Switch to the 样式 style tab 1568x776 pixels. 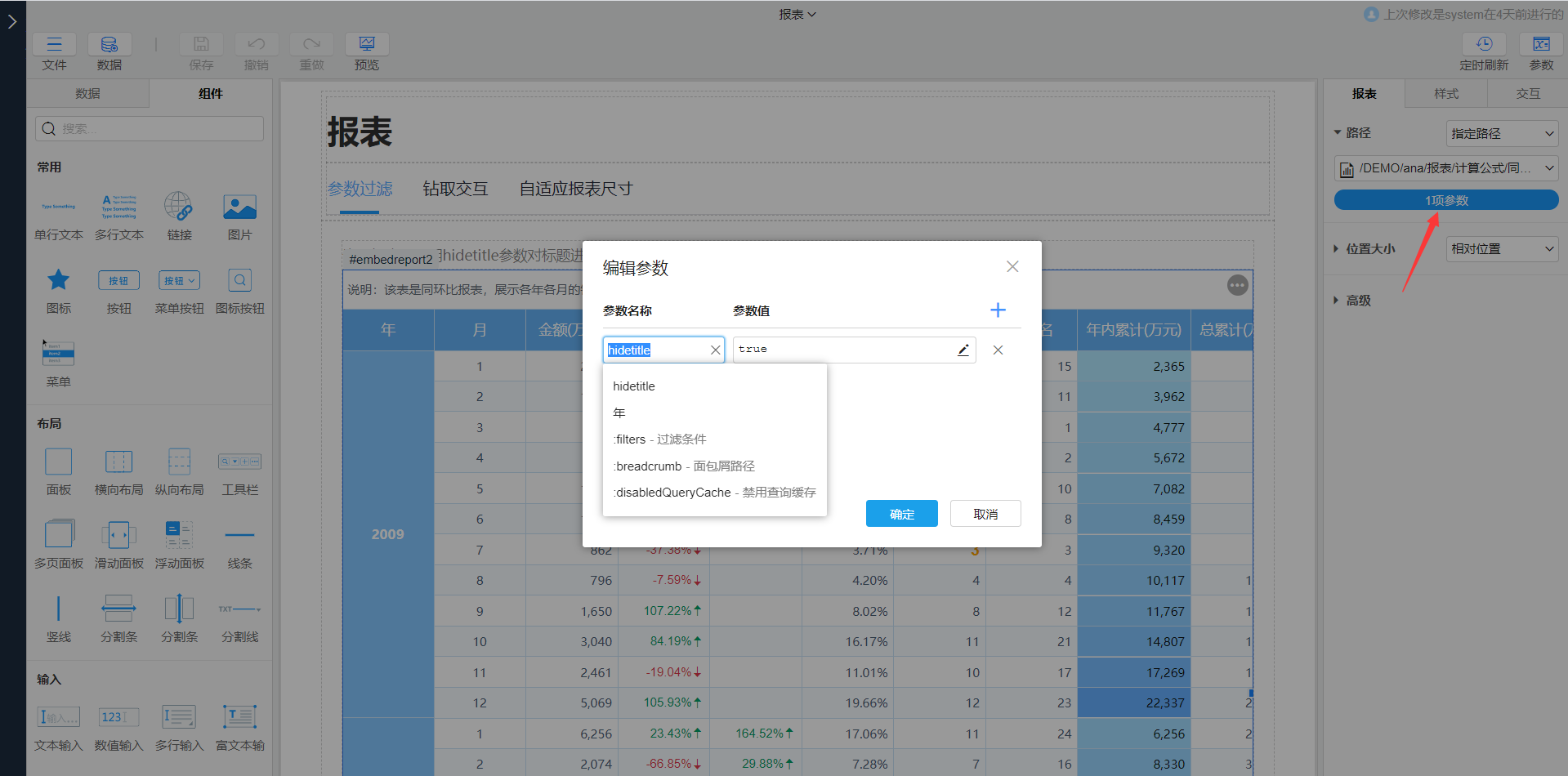click(x=1445, y=94)
